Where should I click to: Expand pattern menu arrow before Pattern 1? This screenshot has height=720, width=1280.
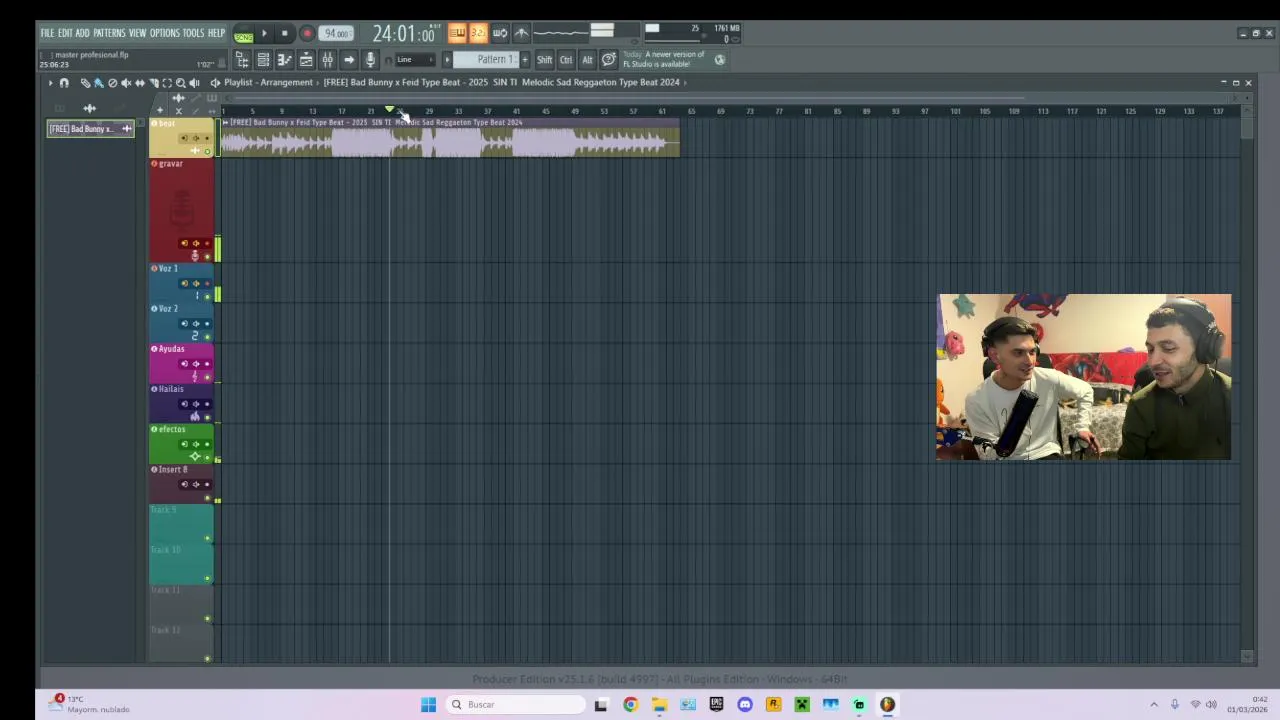(x=447, y=60)
